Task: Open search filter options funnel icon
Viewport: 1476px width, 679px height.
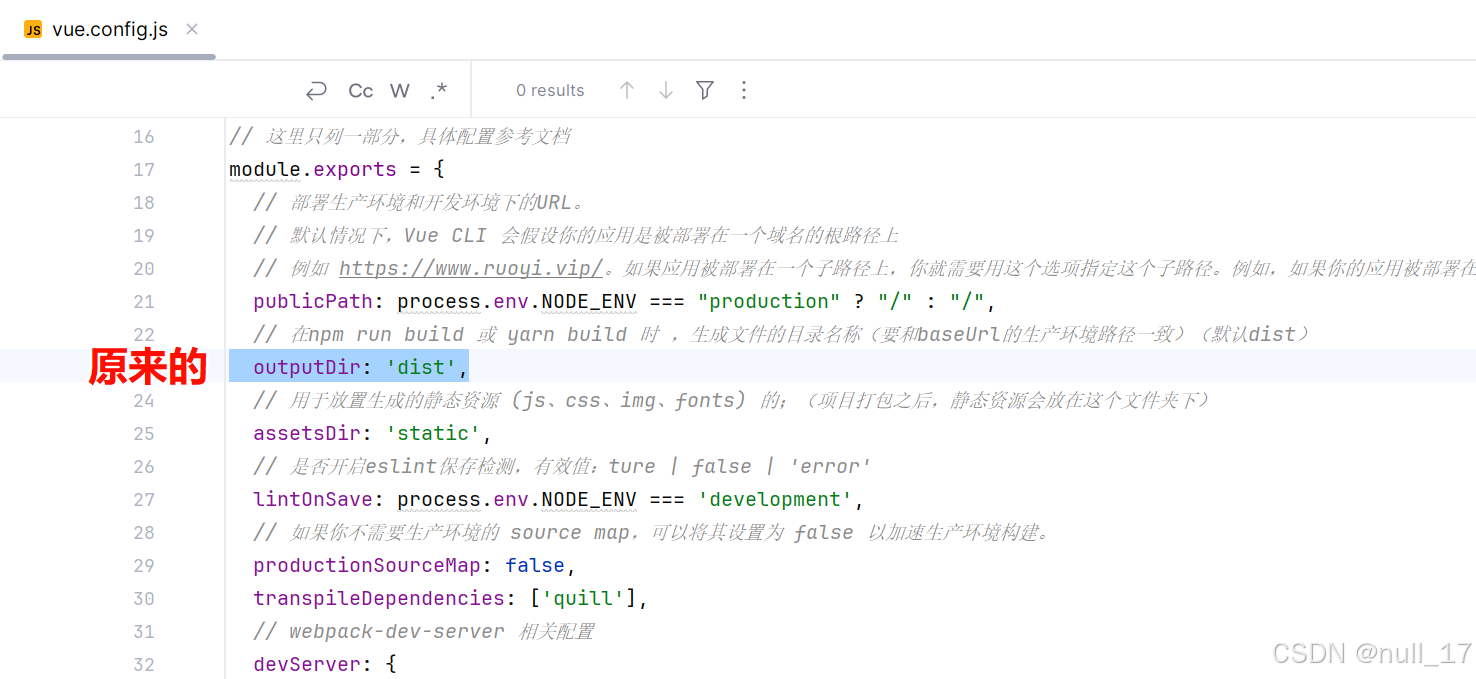Action: [x=705, y=90]
